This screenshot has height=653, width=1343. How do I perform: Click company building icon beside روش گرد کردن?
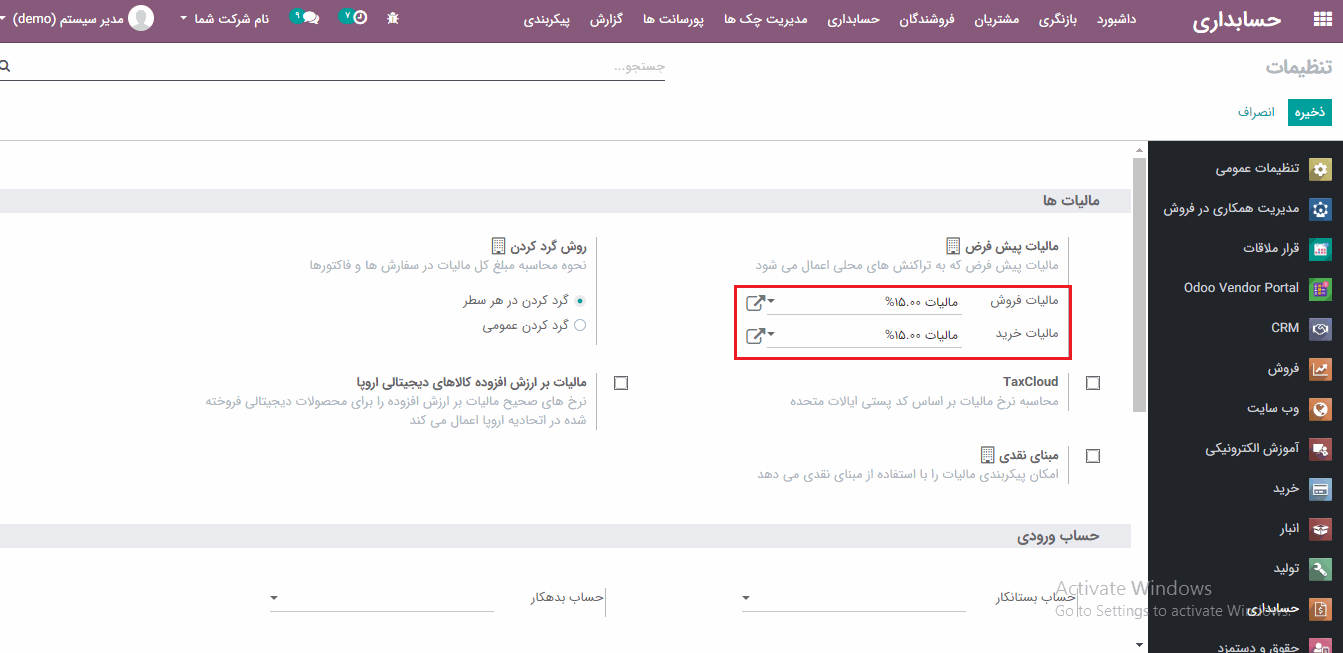499,246
